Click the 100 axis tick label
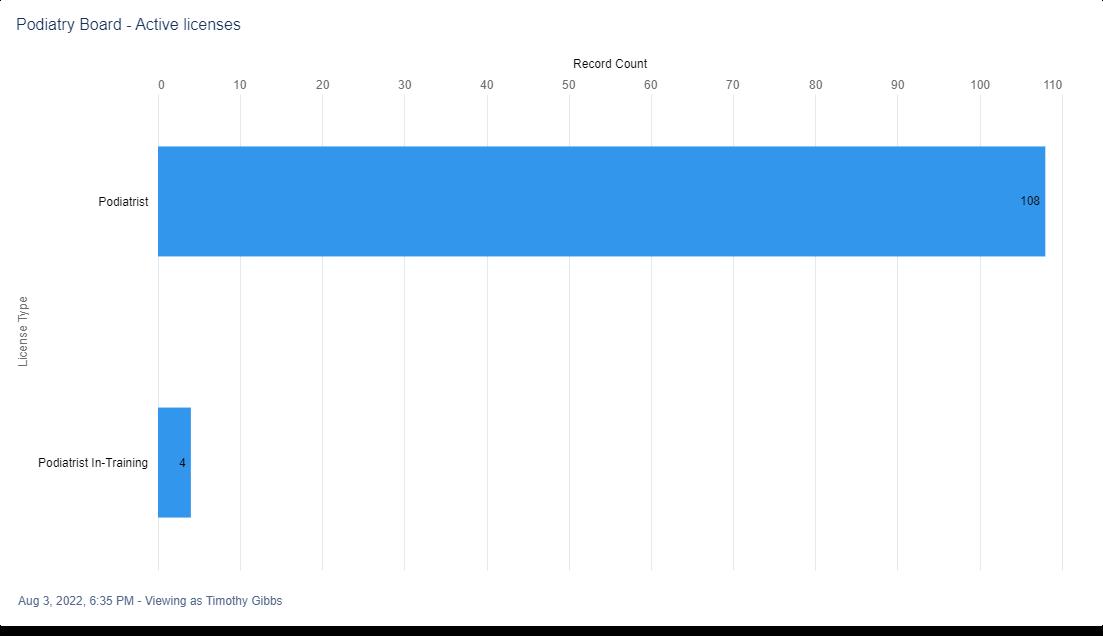The image size is (1103, 636). [x=980, y=85]
